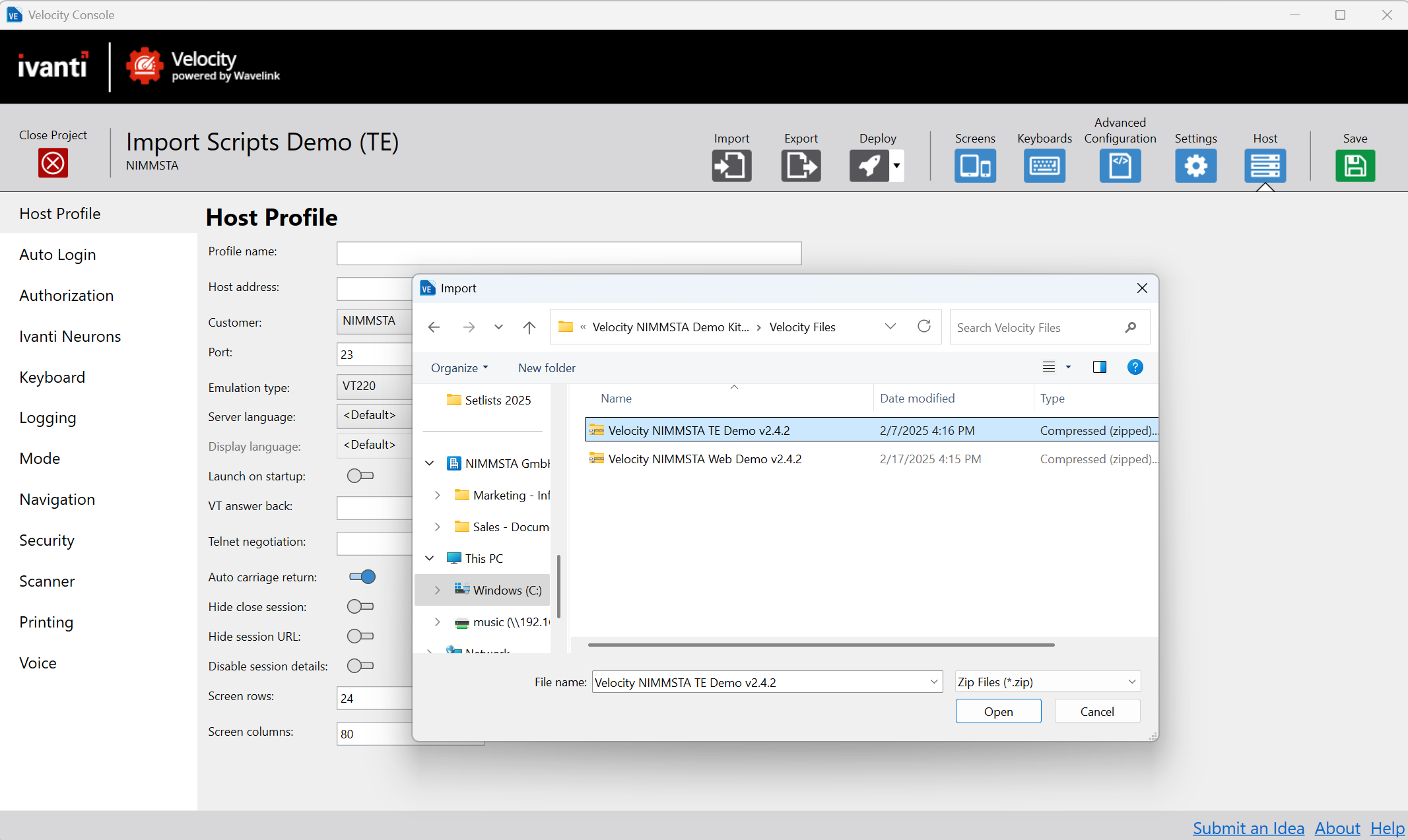Select the Scanner sidebar tab
Viewport: 1408px width, 840px height.
(99, 581)
